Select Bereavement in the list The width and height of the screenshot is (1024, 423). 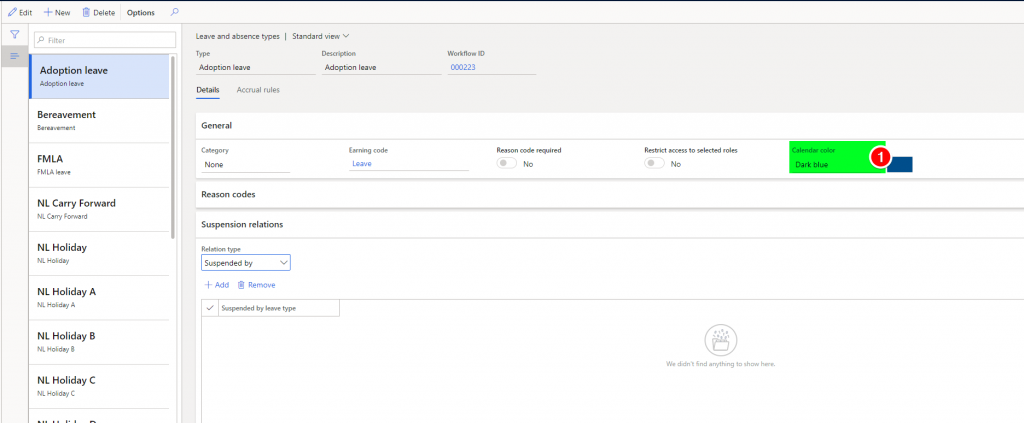click(x=99, y=121)
